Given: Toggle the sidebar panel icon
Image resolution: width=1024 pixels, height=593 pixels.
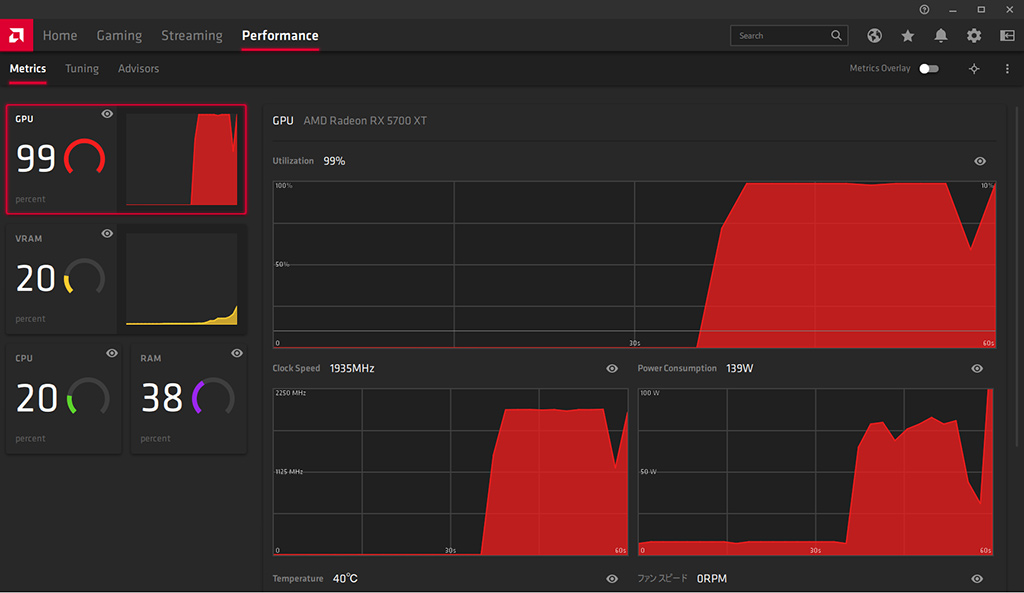Looking at the screenshot, I should tap(1007, 36).
